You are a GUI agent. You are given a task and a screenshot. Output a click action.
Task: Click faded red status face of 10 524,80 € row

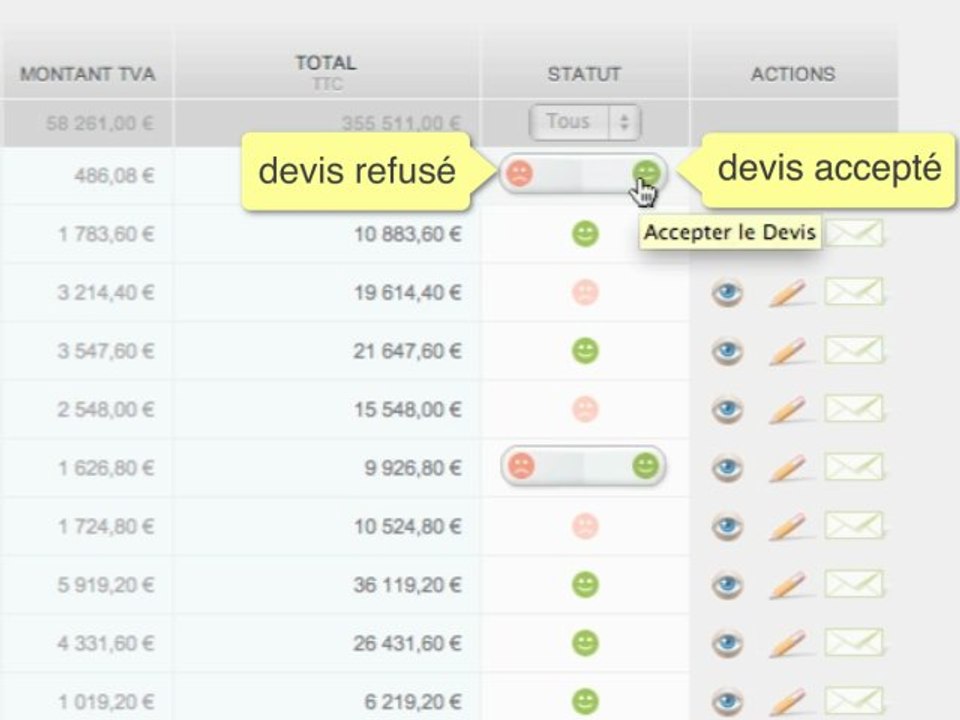pos(585,526)
